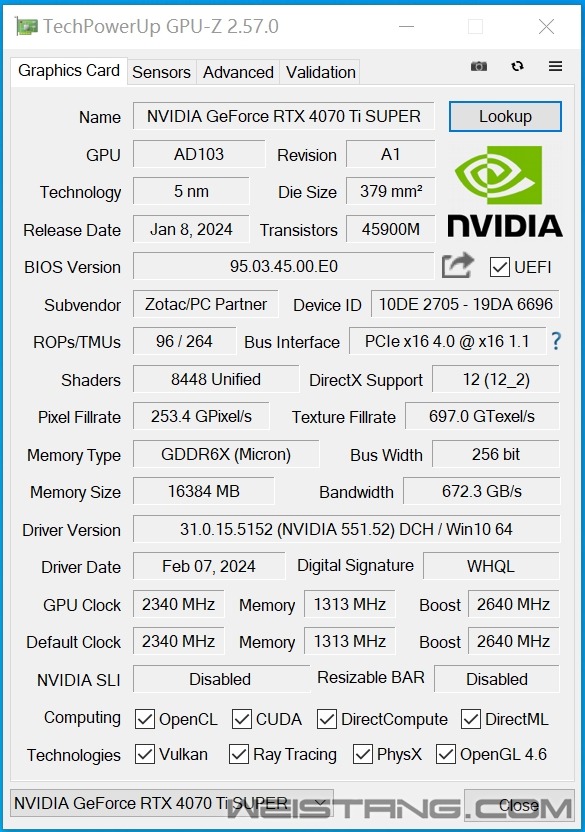The width and height of the screenshot is (585, 832).
Task: Take a screenshot with the camera icon
Action: [479, 66]
